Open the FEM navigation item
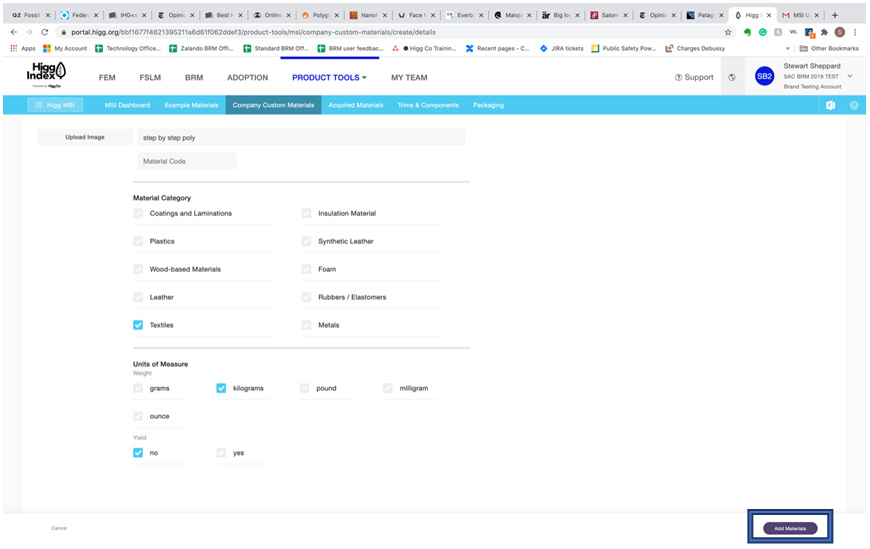The height and width of the screenshot is (549, 870). [x=107, y=78]
